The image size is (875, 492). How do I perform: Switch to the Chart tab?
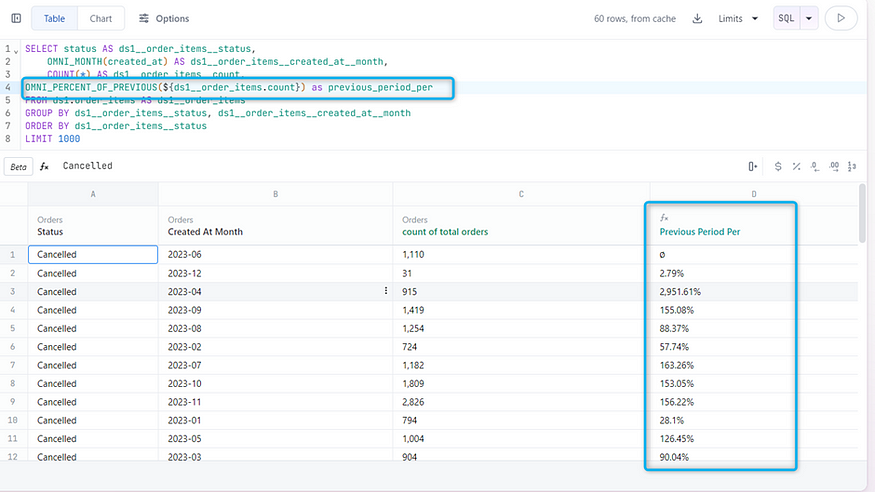tap(100, 18)
